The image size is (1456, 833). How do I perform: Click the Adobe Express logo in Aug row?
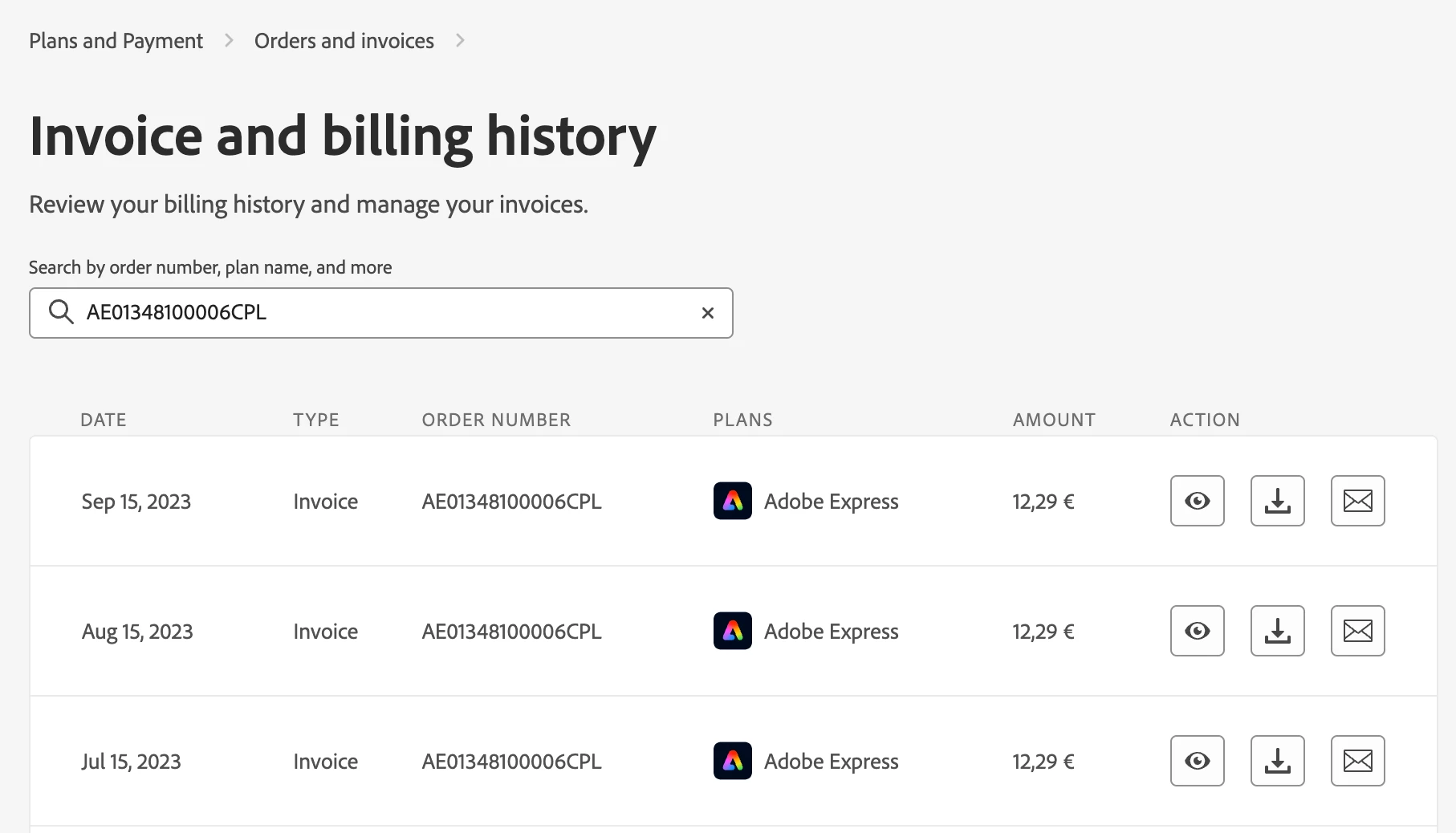732,631
